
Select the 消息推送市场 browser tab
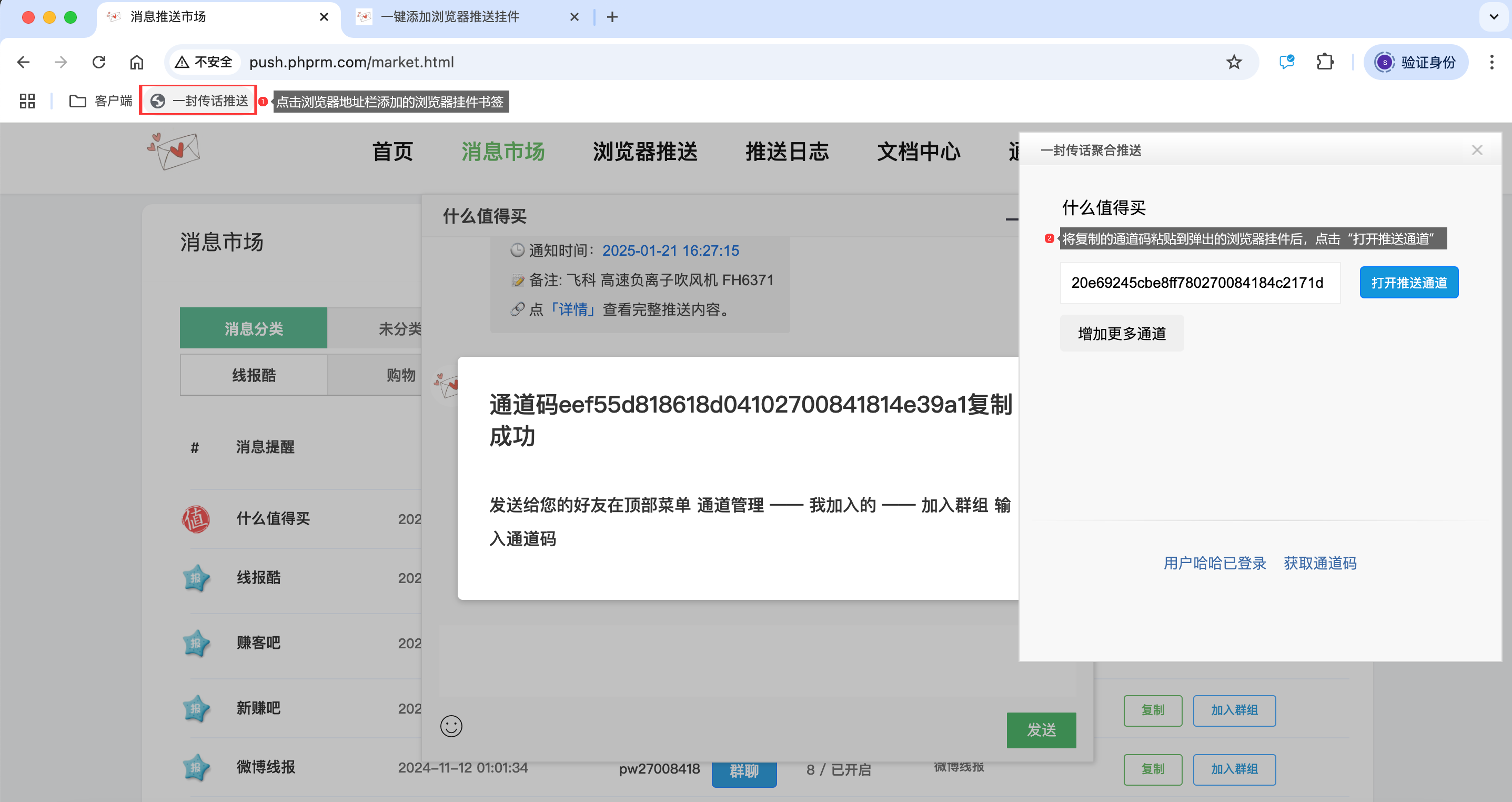[x=217, y=17]
